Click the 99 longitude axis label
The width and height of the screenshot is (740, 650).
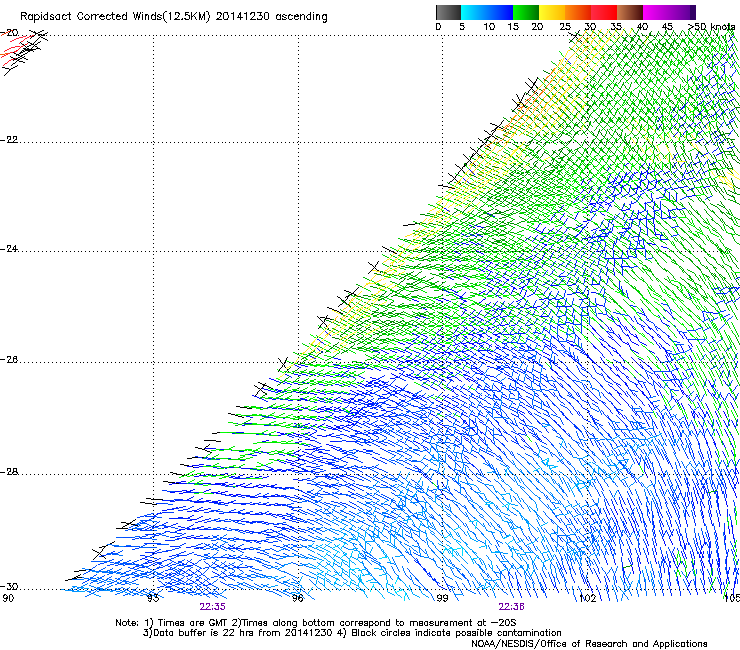[x=442, y=598]
